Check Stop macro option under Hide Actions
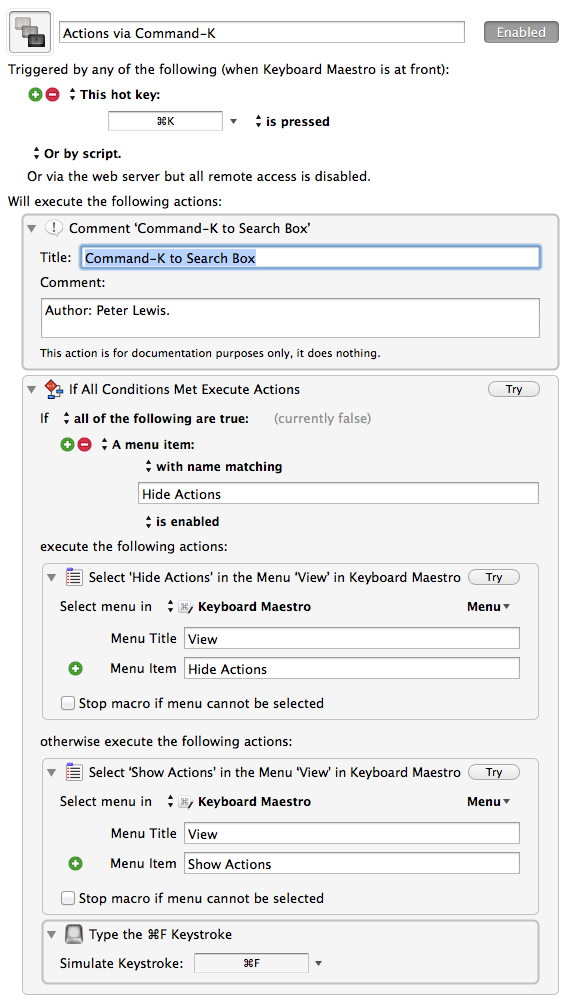The height and width of the screenshot is (1001, 575). (x=67, y=703)
